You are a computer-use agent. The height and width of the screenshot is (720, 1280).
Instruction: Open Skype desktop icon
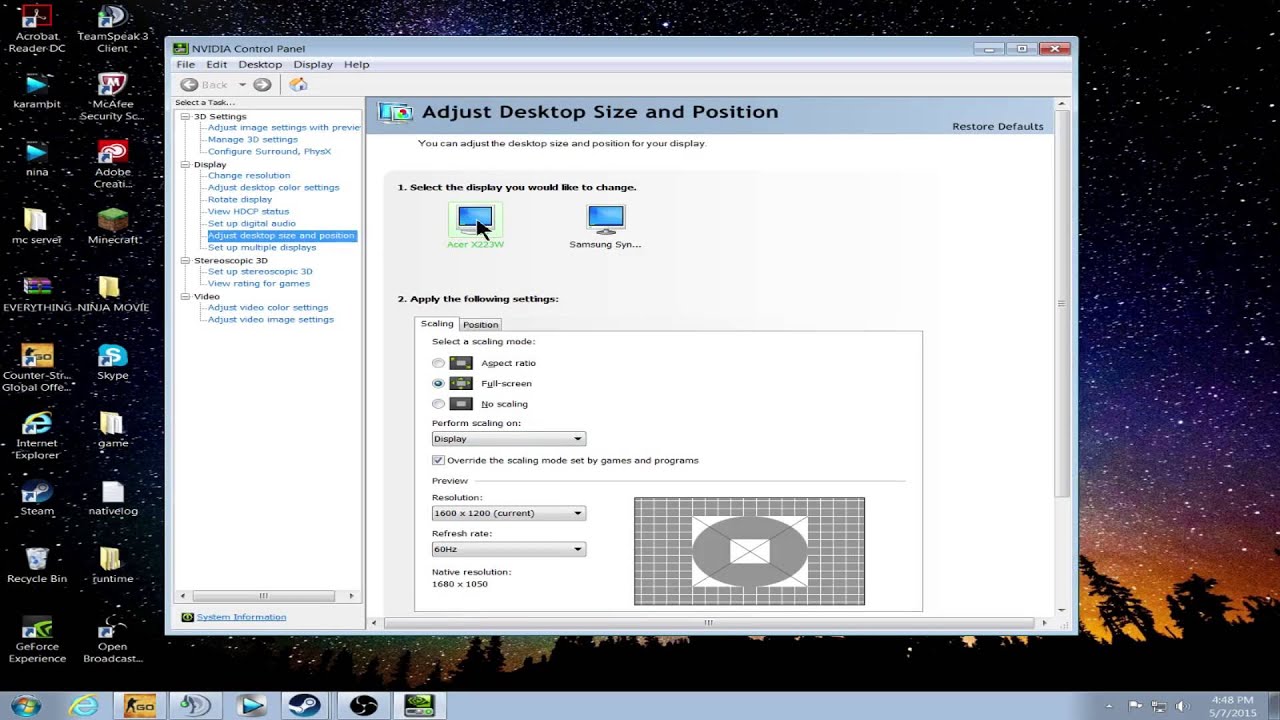coord(113,362)
